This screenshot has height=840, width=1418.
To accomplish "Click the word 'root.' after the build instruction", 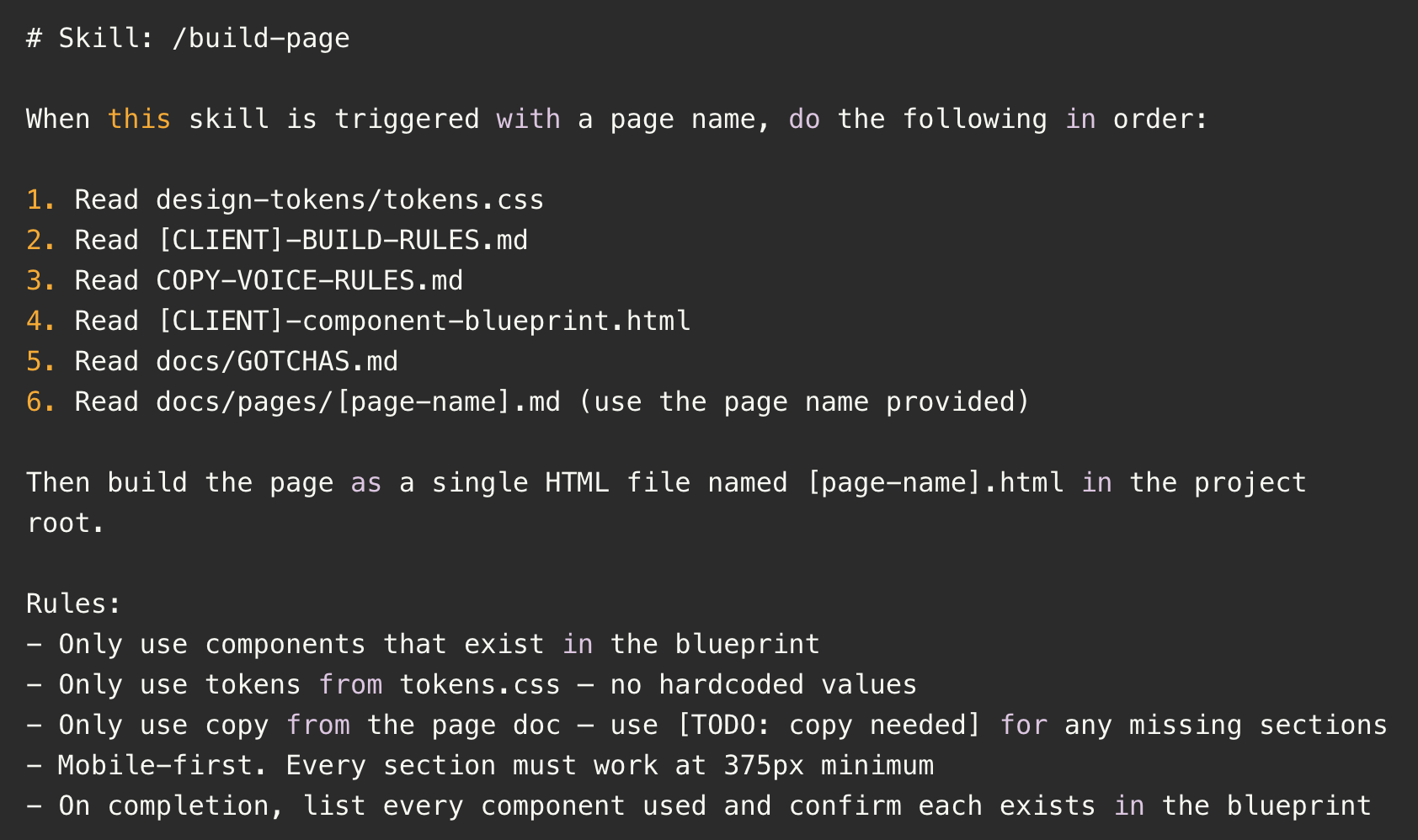I will 66,523.
